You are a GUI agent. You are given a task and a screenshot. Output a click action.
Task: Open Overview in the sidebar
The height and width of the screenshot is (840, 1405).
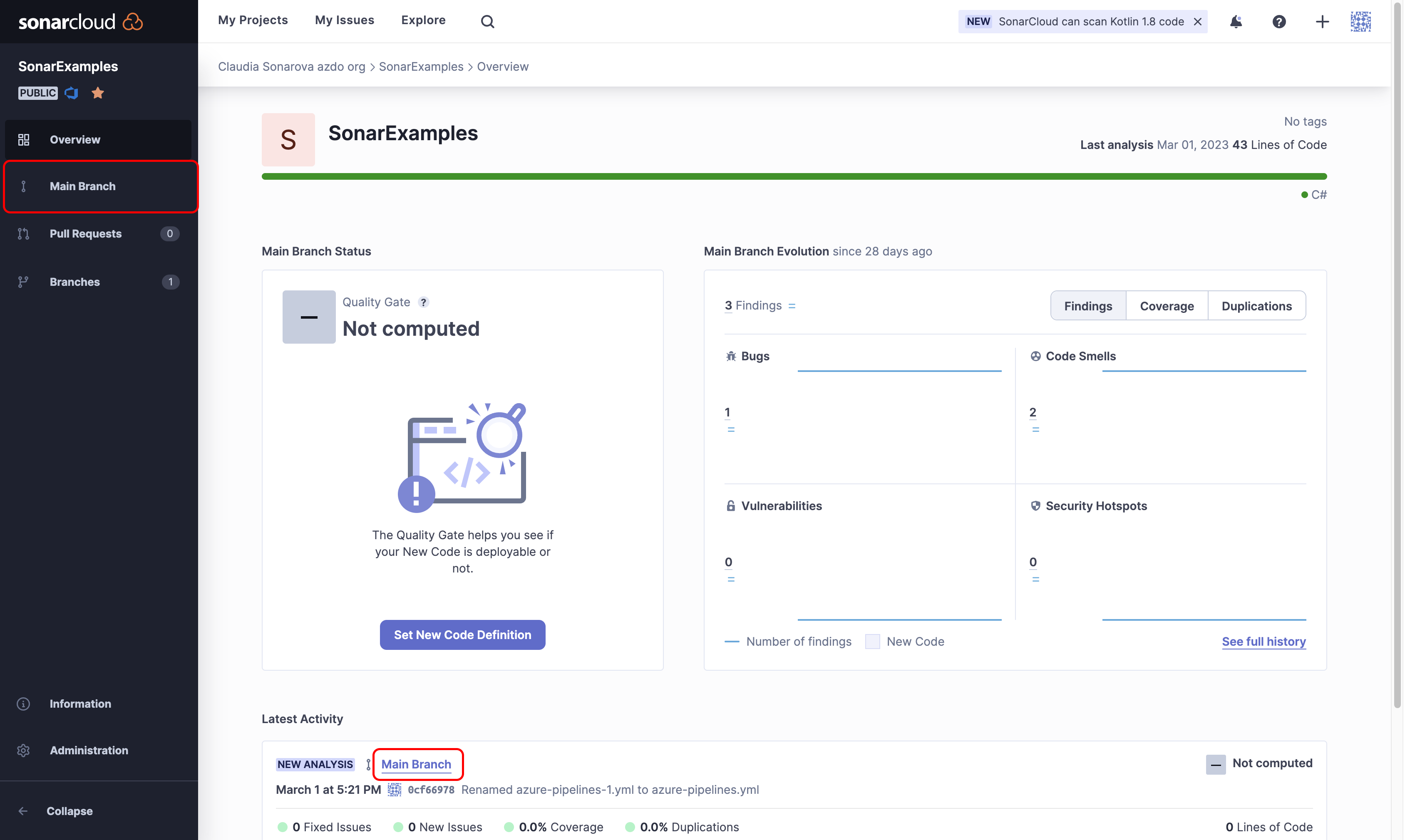[x=99, y=139]
